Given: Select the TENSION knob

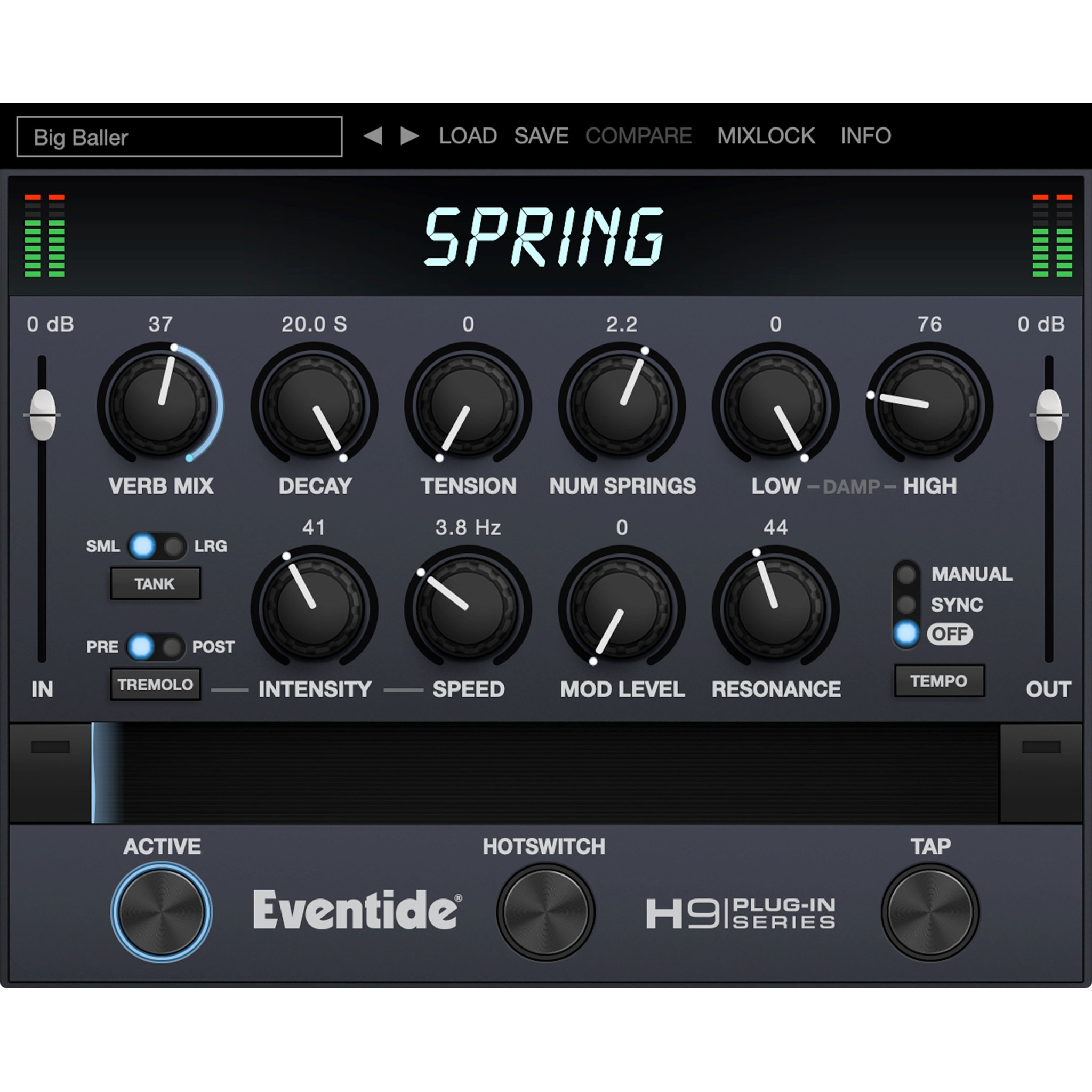Looking at the screenshot, I should (469, 404).
